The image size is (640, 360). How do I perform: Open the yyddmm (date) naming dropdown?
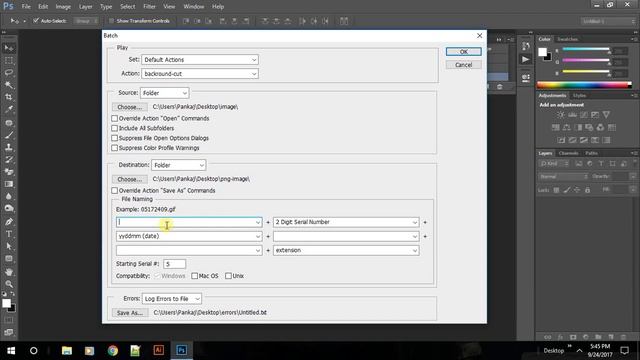189,236
